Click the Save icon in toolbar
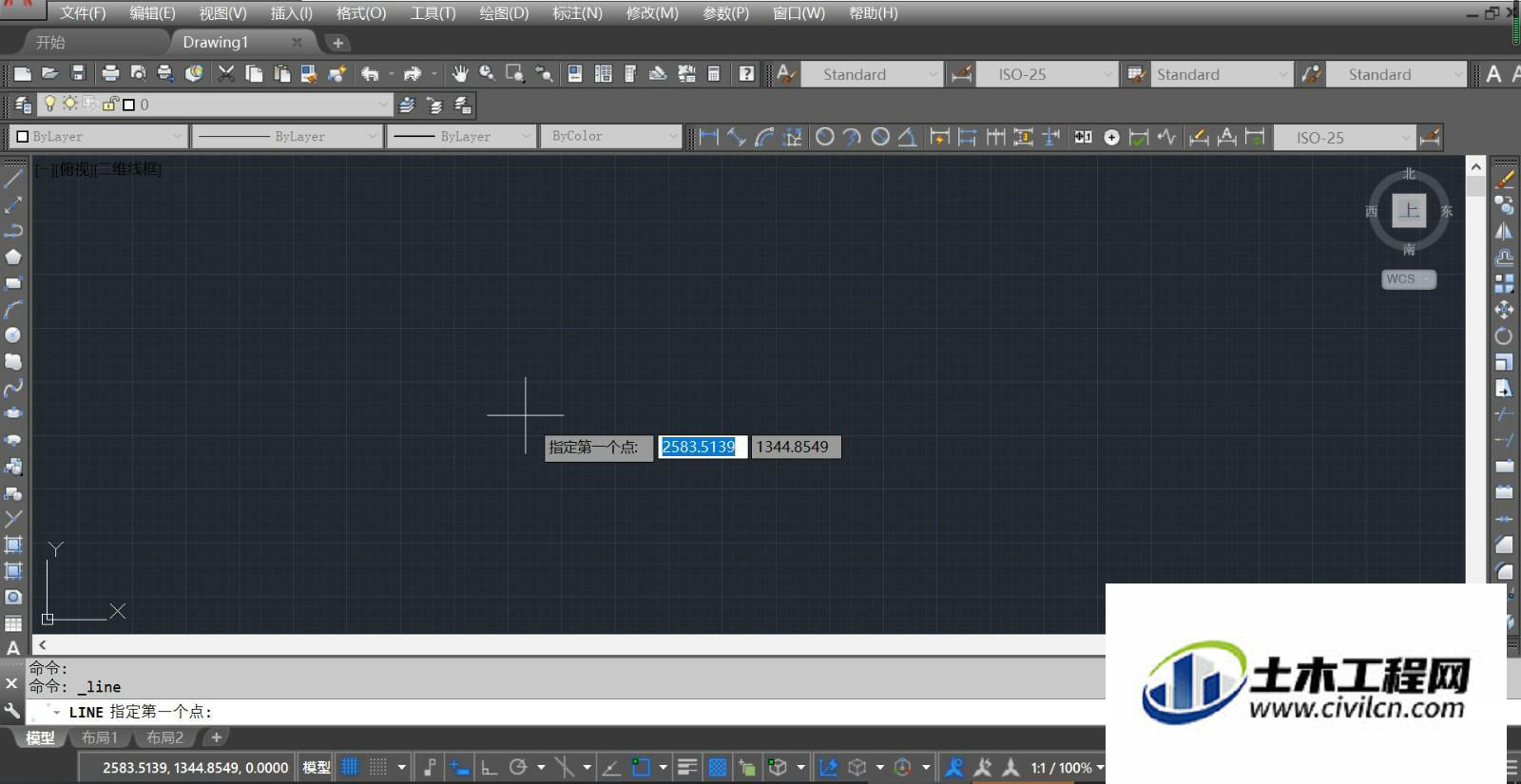 (x=79, y=74)
